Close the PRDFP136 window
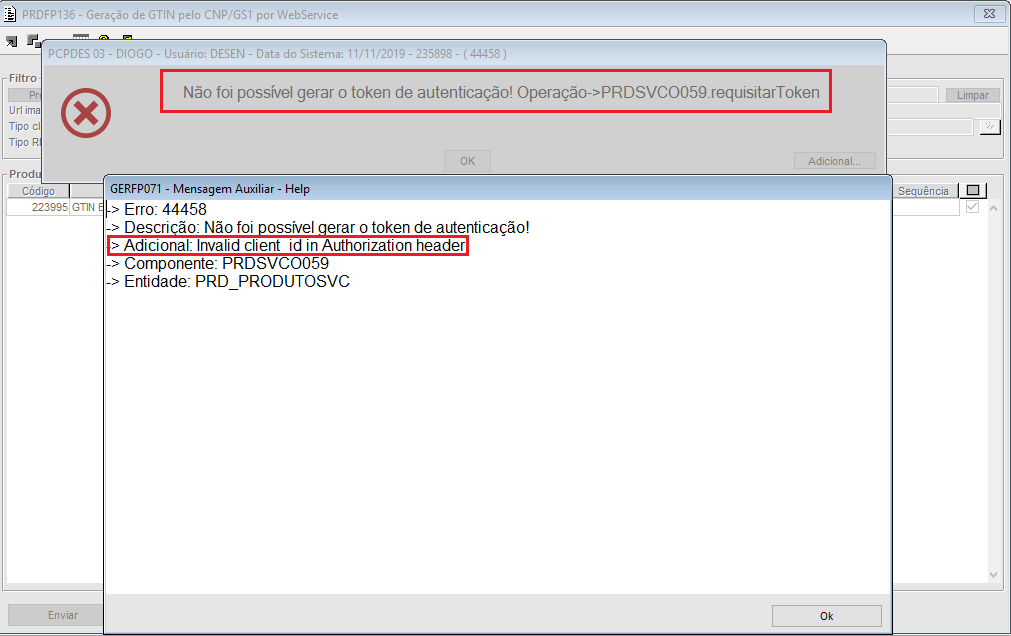Image resolution: width=1011 pixels, height=636 pixels. (x=989, y=14)
